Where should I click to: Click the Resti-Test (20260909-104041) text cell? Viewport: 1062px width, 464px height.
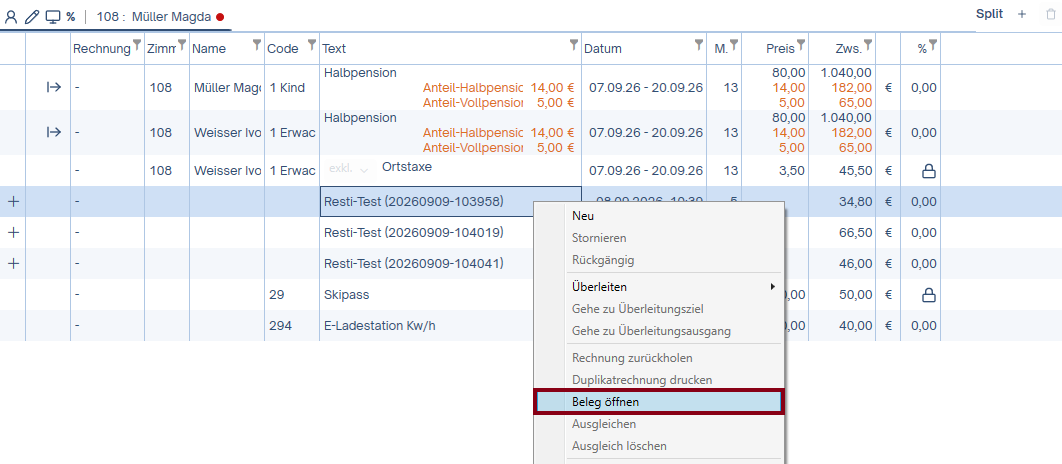(x=414, y=263)
